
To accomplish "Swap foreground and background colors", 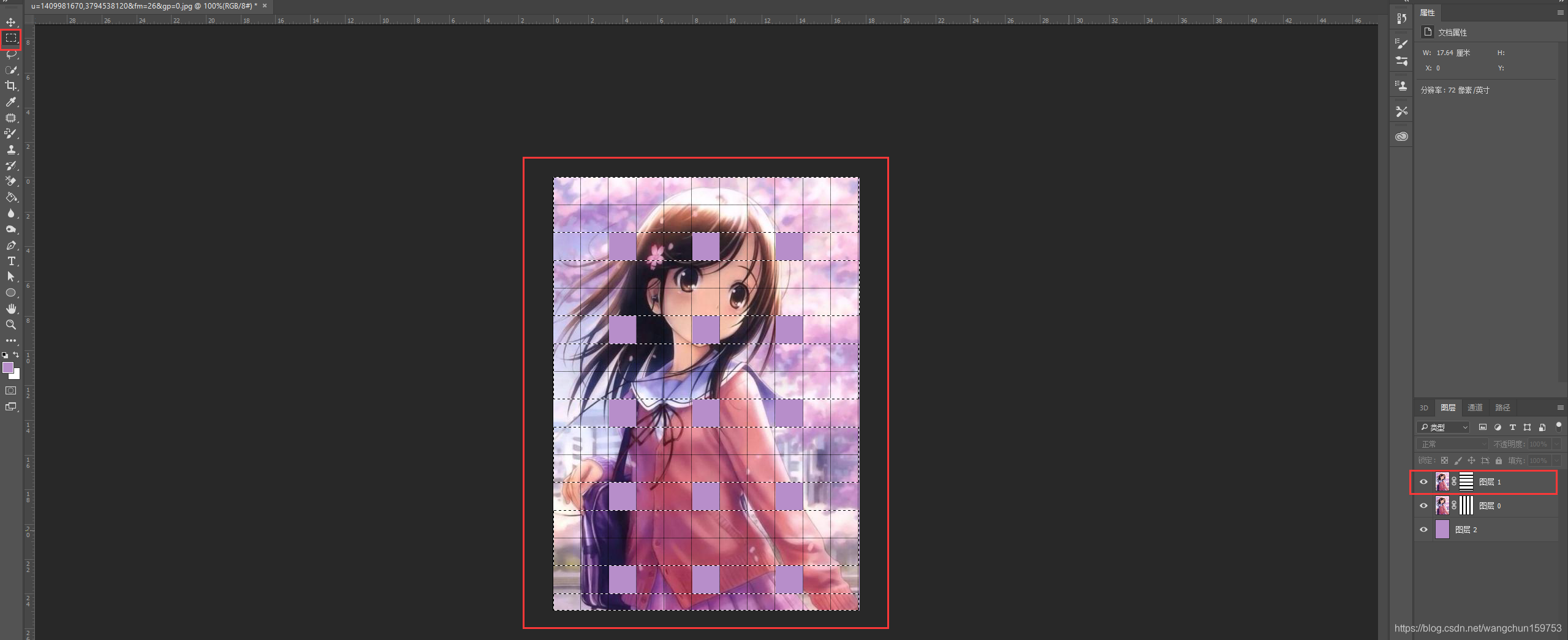I will (x=17, y=355).
